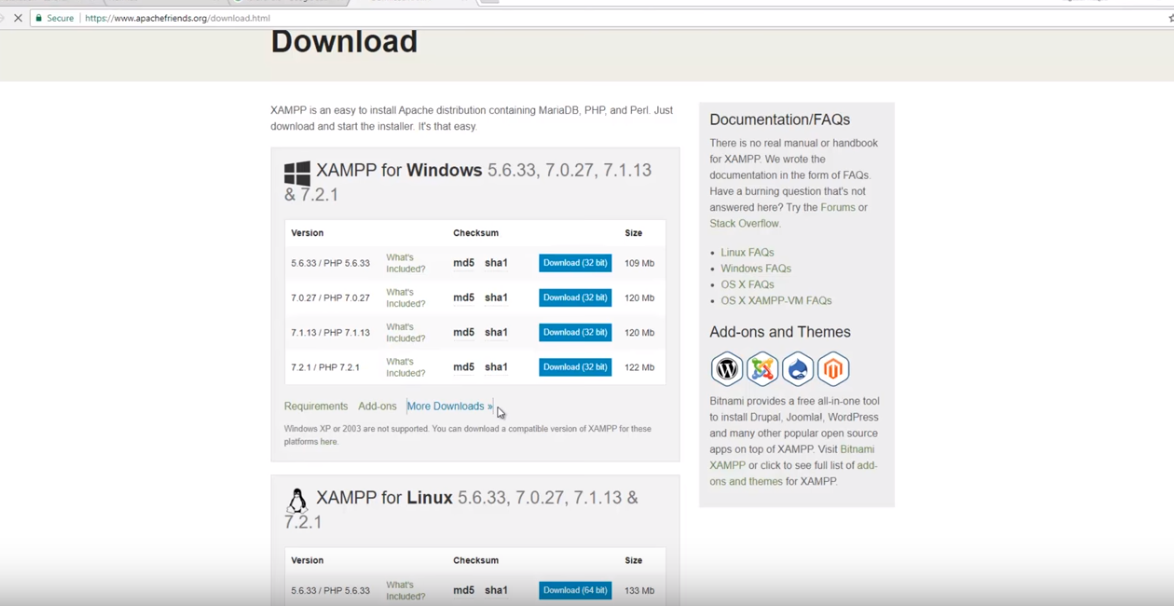Screen dimensions: 1174x606
Task: Show sha1 checksum for Windows 5.6.33
Action: pyautogui.click(x=496, y=263)
